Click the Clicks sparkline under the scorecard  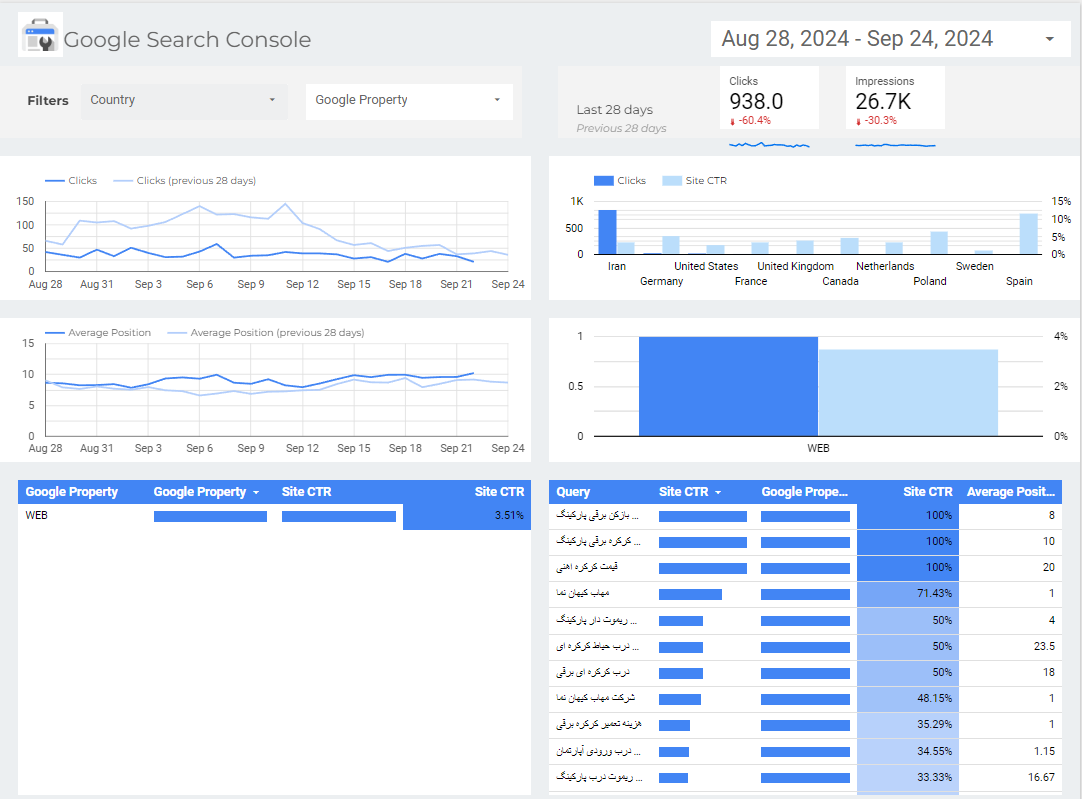(x=769, y=145)
